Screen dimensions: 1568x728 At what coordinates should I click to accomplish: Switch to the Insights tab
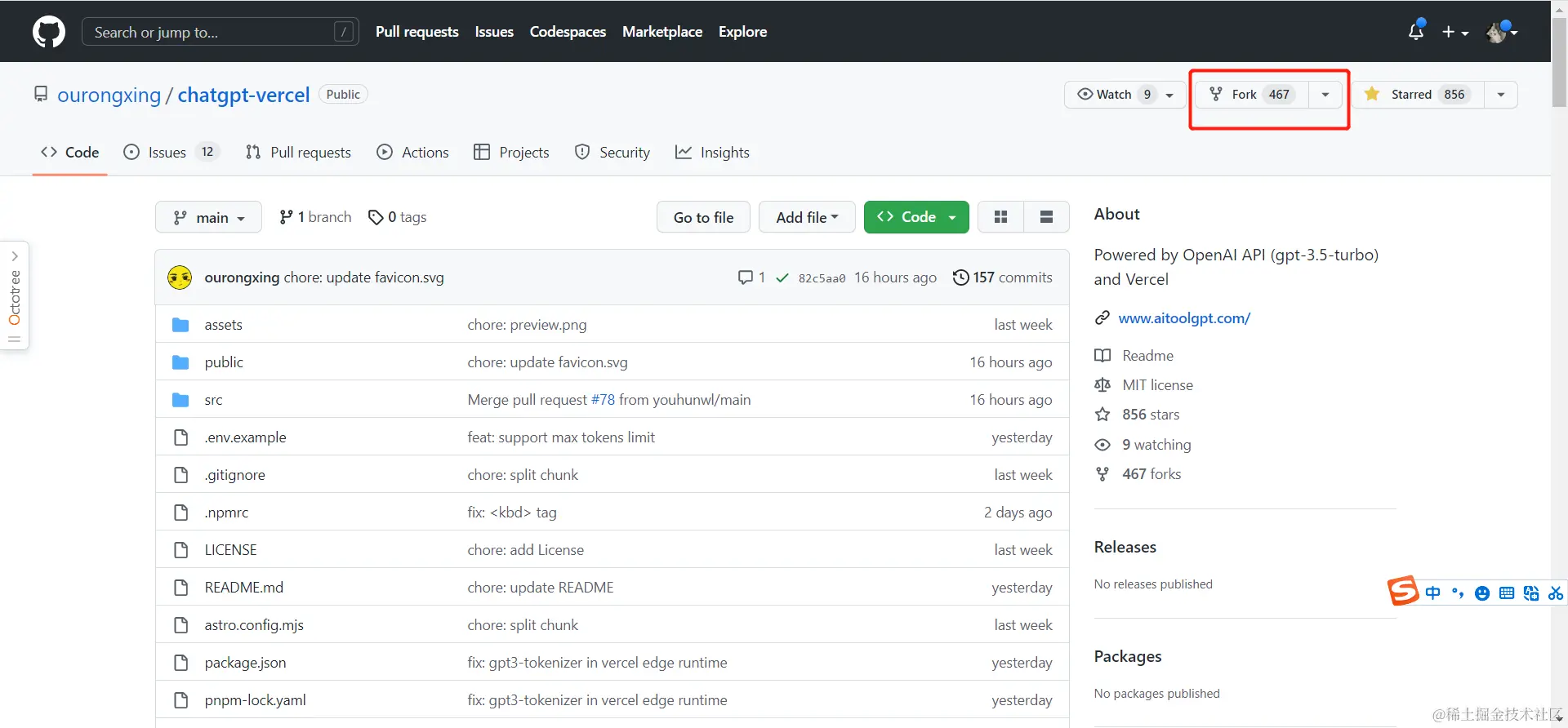point(712,152)
